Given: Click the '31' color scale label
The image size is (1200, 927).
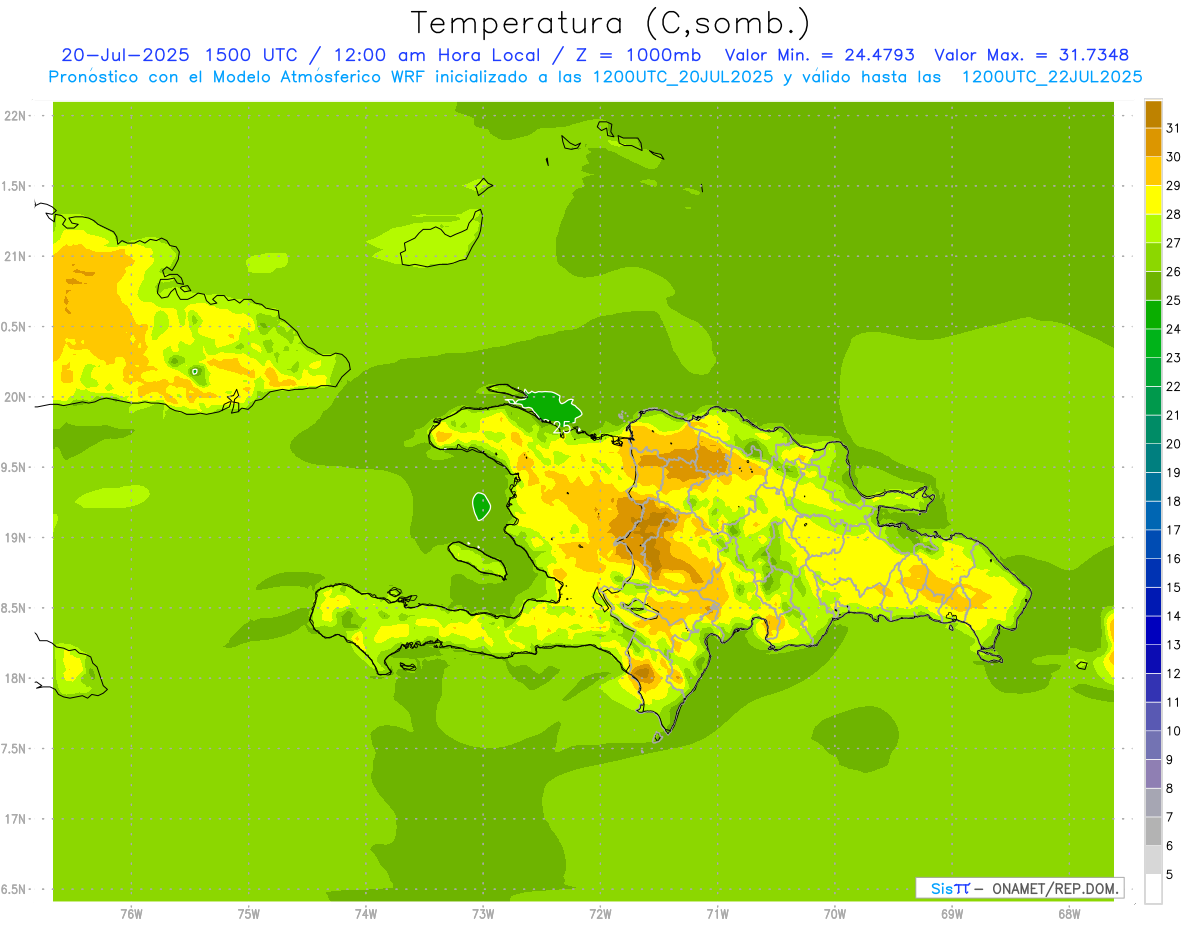Looking at the screenshot, I should click(x=1174, y=128).
